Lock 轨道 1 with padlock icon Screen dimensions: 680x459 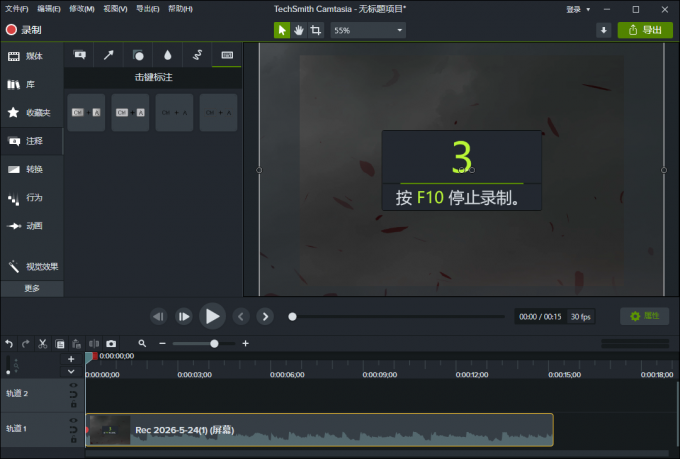pos(73,439)
